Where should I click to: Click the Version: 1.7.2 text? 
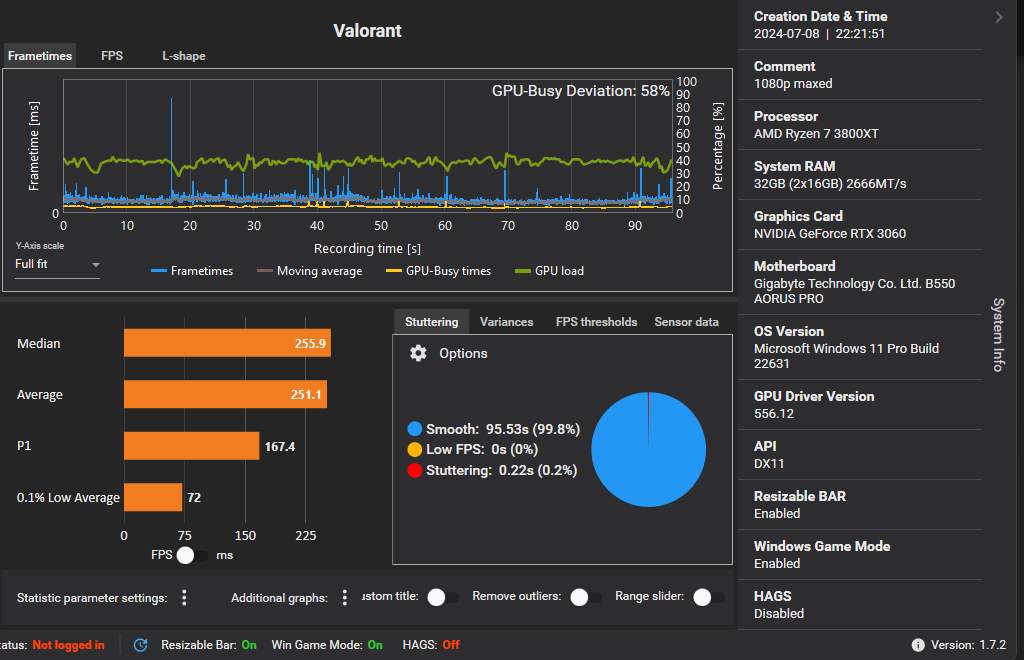[x=968, y=645]
